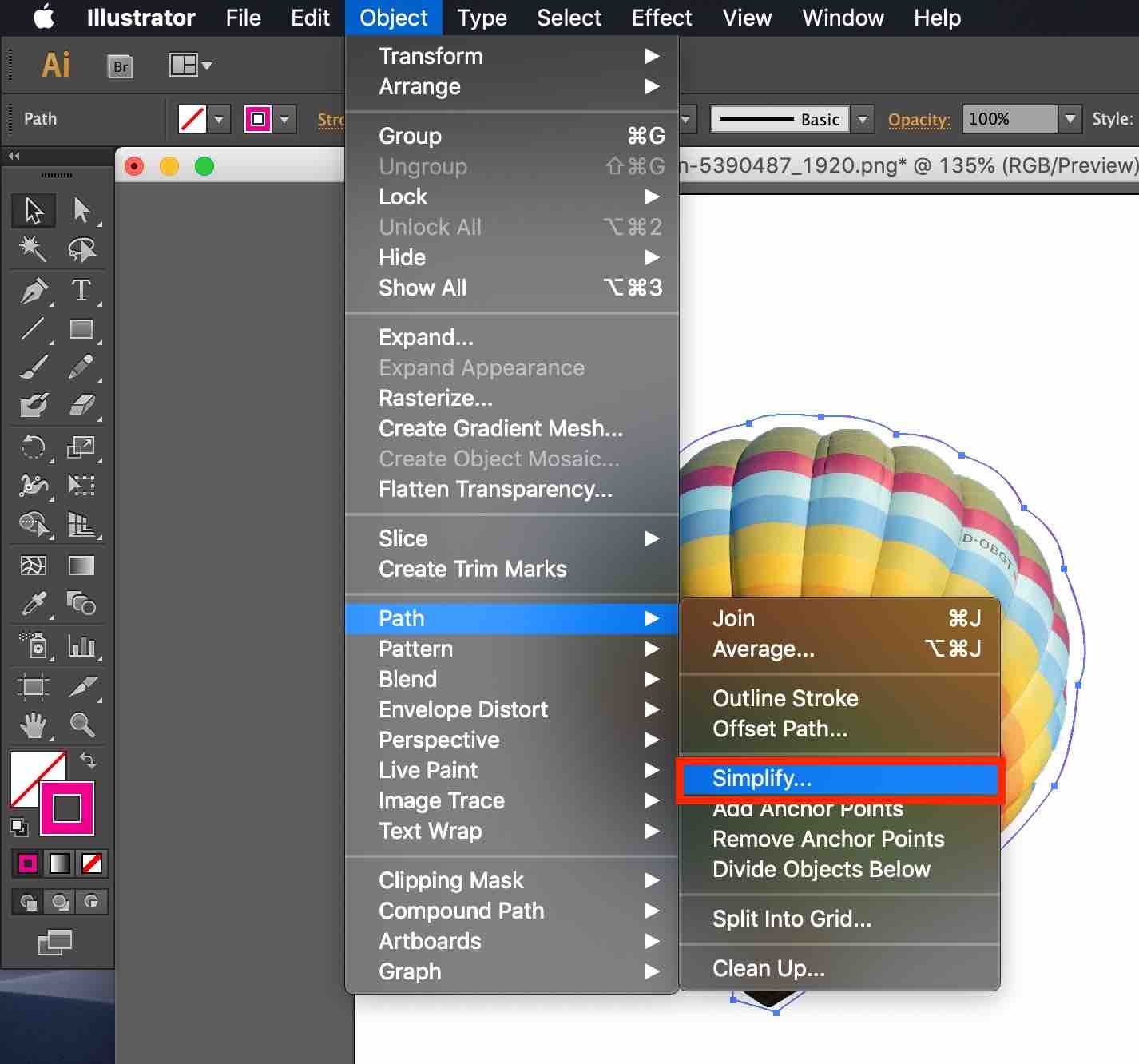
Task: Pick the Symbol Sprayer tool
Action: (34, 645)
